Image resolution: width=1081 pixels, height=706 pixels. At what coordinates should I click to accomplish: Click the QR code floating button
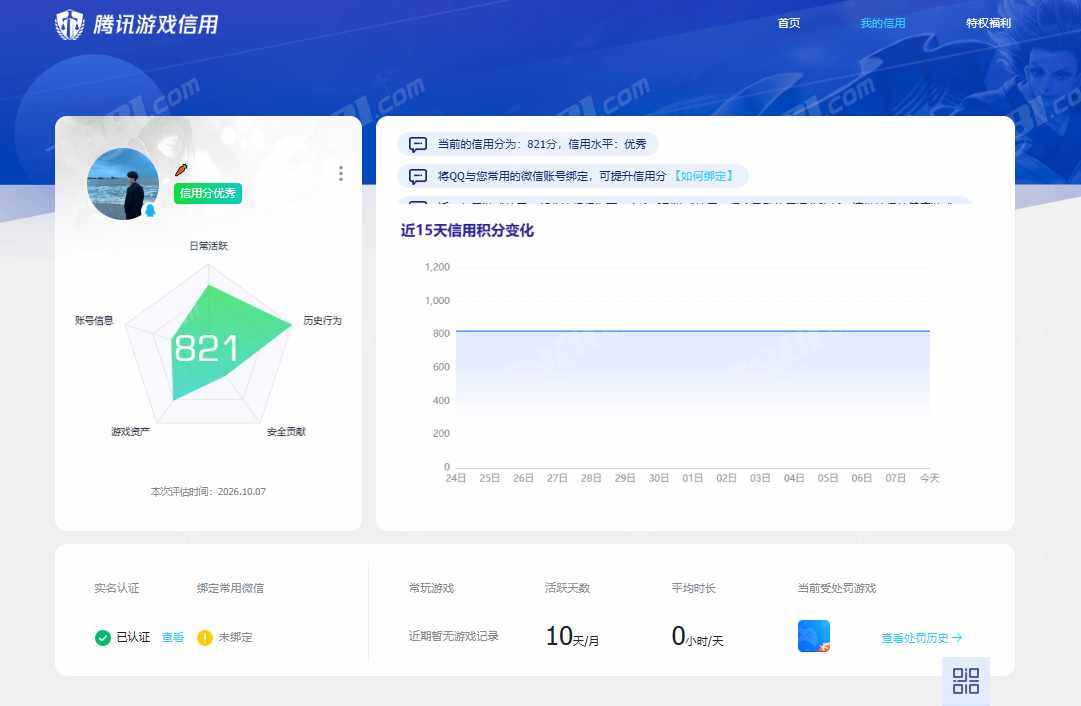click(x=966, y=680)
